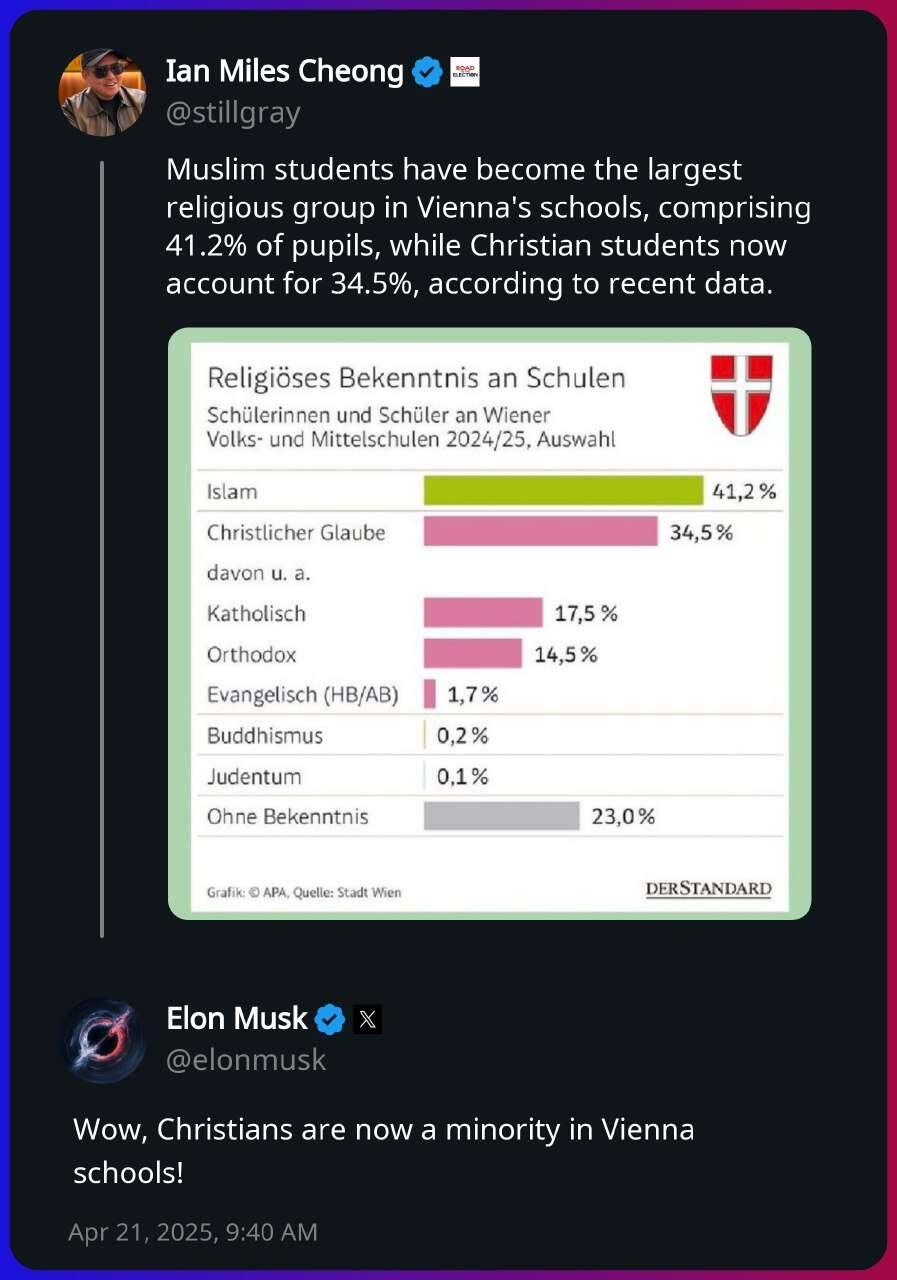Click the Ian Miles Cheong display name
The width and height of the screenshot is (897, 1280).
(x=285, y=72)
